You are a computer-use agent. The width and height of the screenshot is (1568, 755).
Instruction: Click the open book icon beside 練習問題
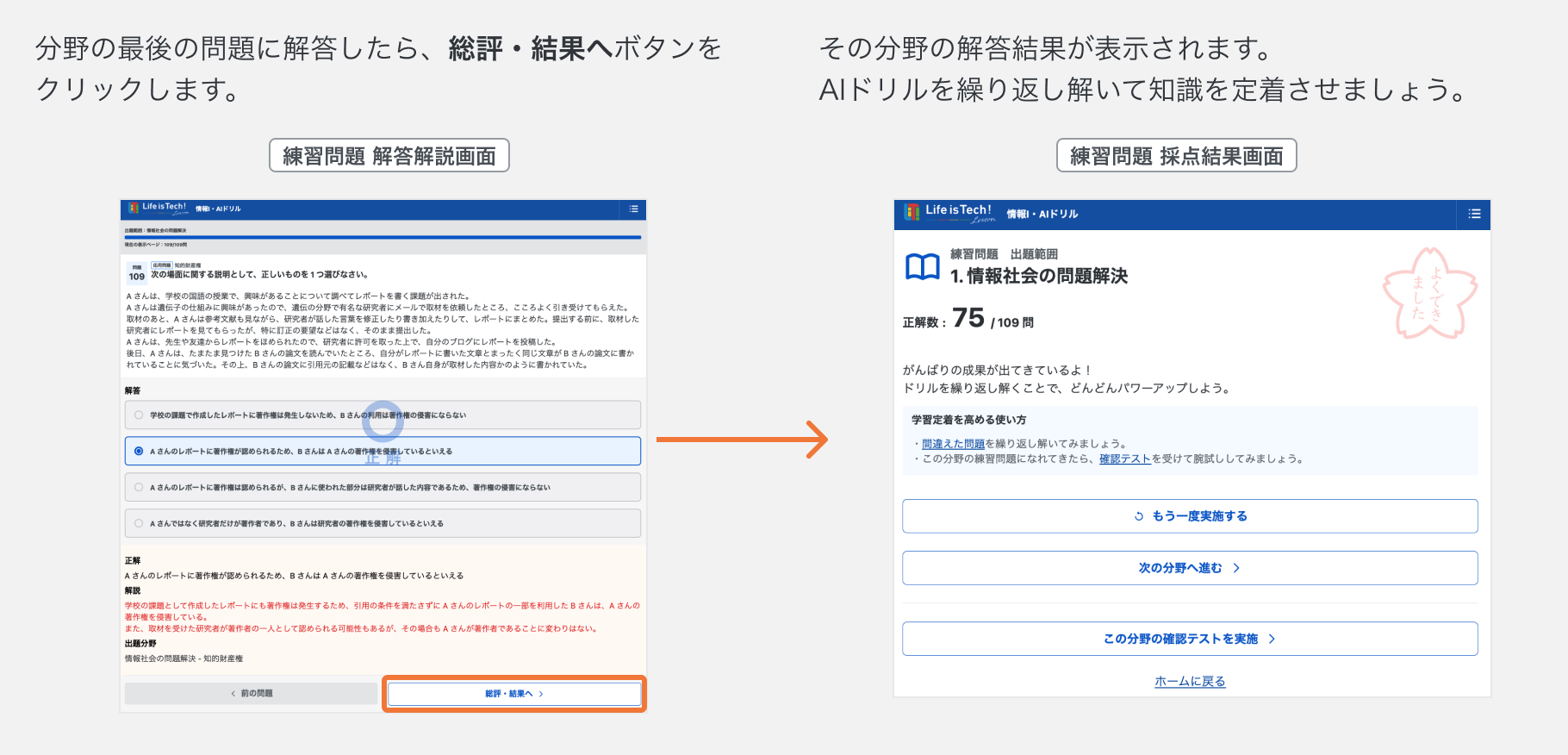point(922,267)
